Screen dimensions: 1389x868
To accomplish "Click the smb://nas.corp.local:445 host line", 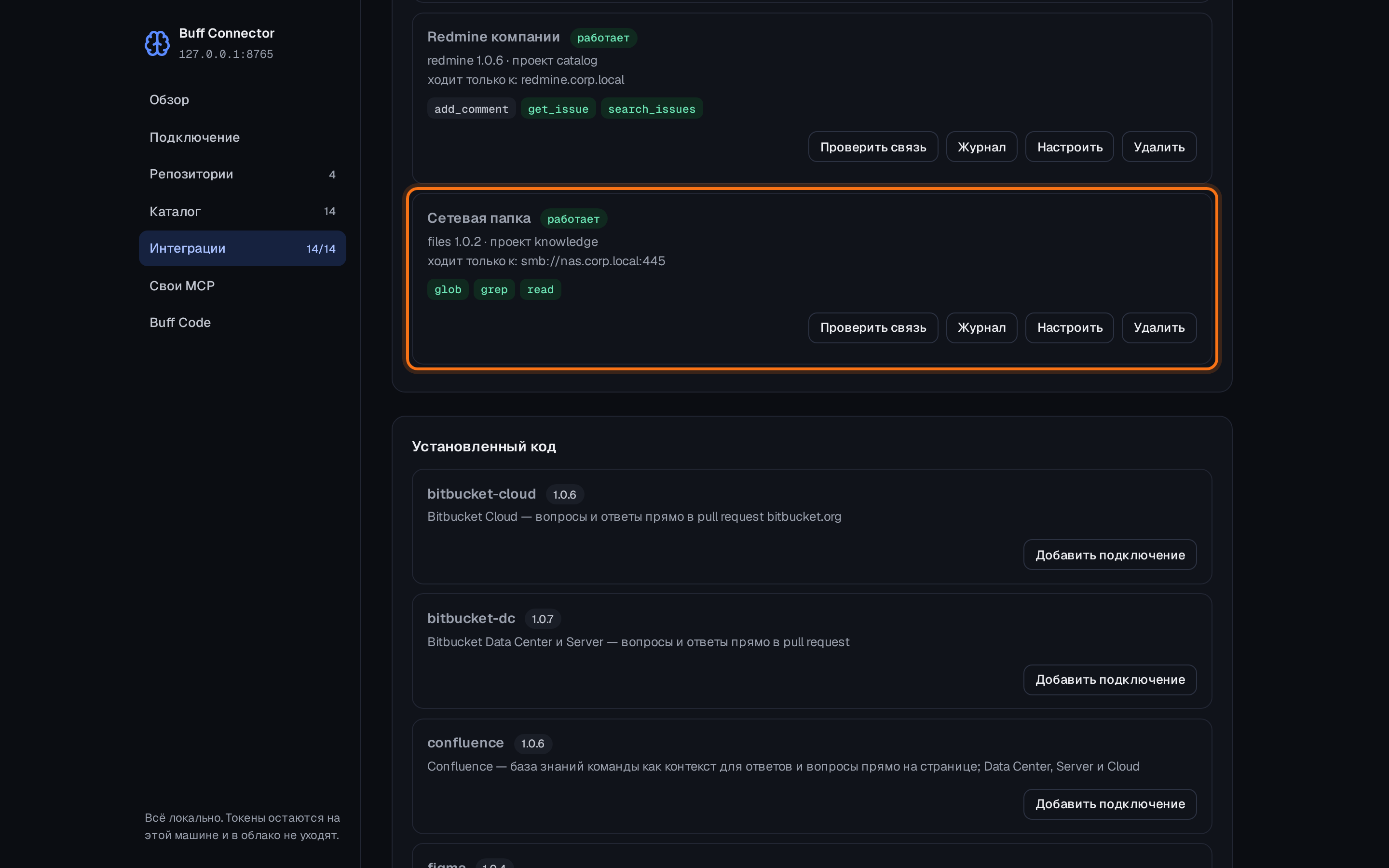I will 546,260.
